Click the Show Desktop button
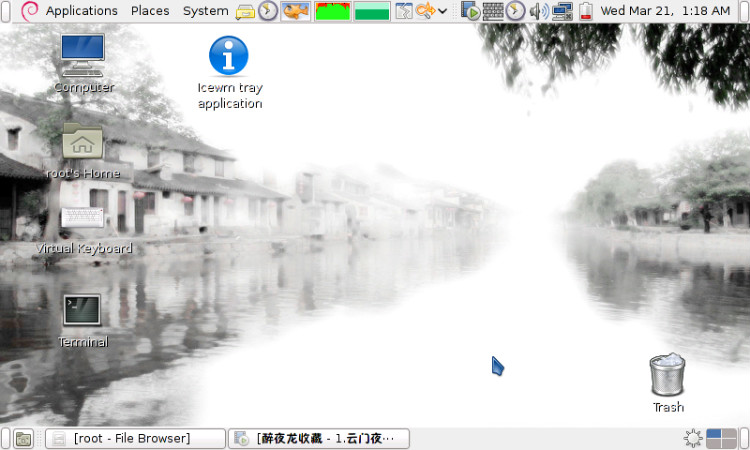Viewport: 750px width, 450px height. 23,439
